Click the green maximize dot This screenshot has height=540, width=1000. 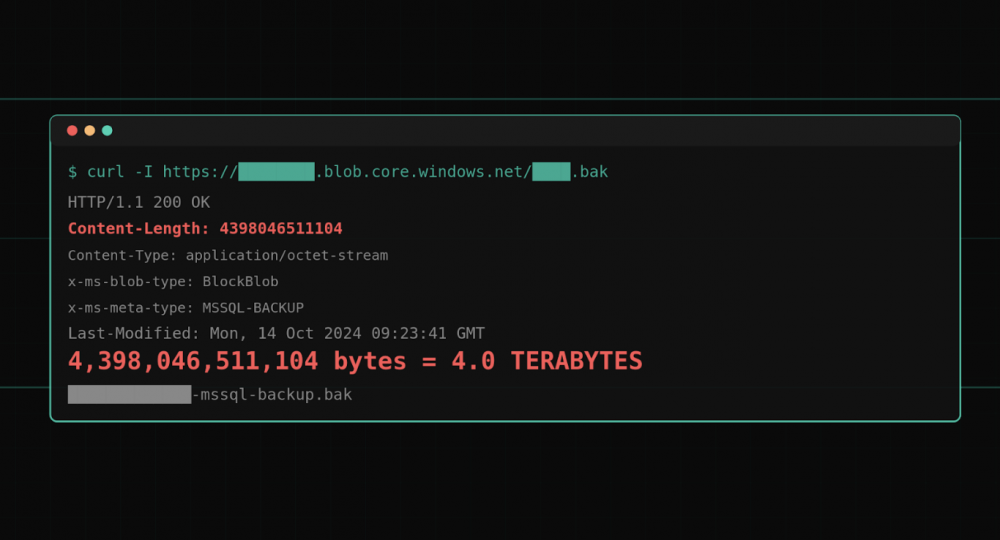[107, 131]
